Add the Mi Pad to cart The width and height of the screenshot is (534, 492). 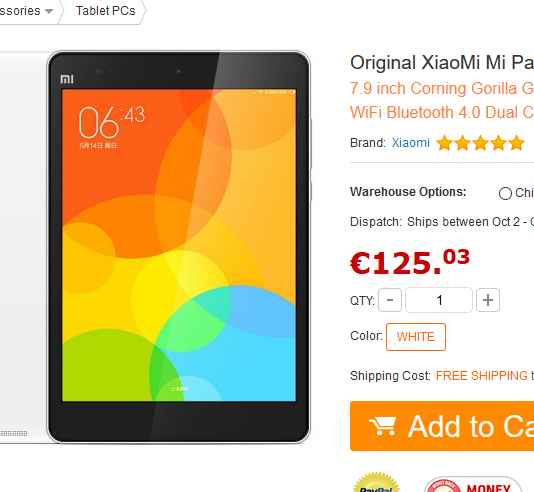click(442, 426)
